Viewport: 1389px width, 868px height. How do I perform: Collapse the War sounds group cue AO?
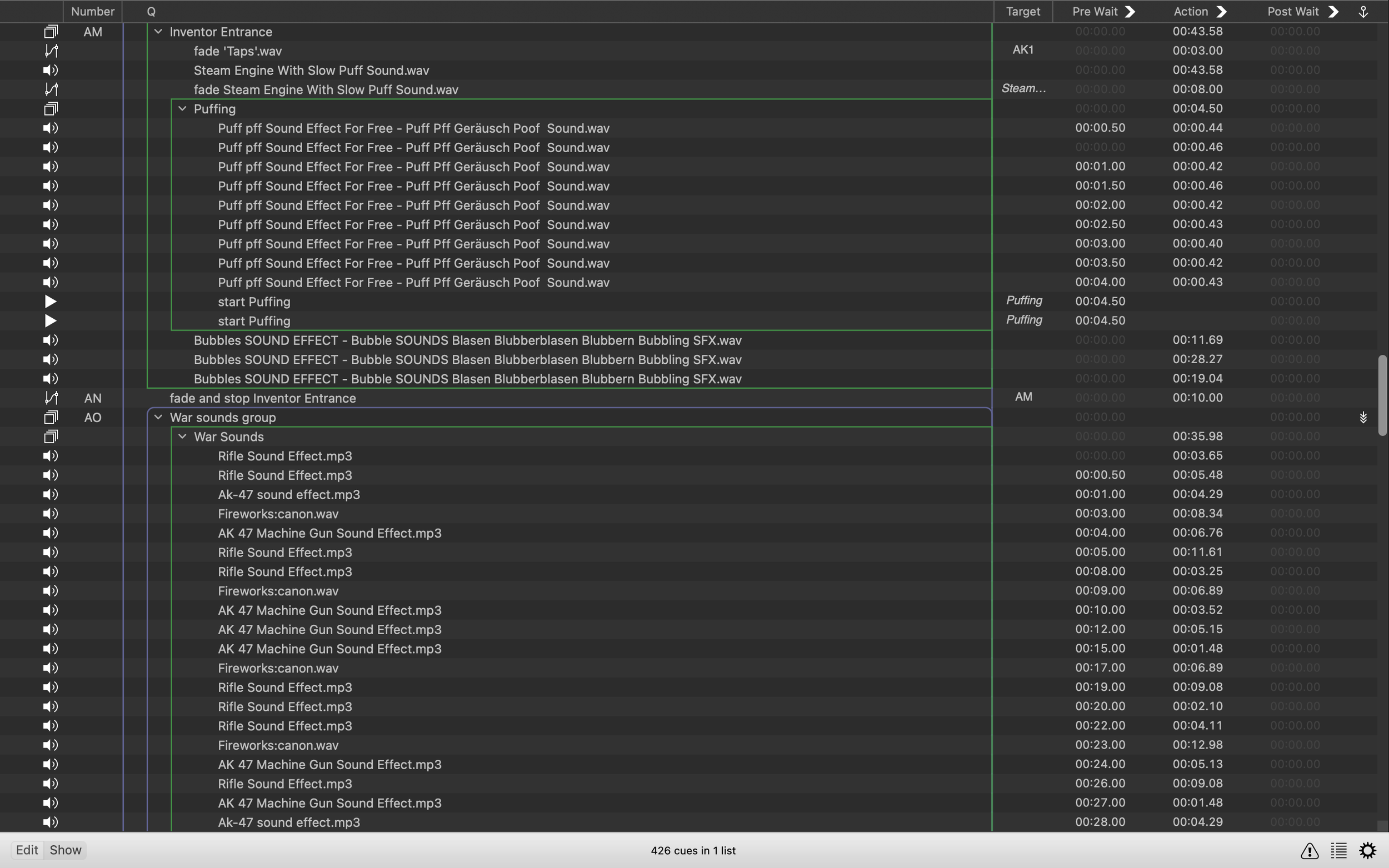(158, 418)
